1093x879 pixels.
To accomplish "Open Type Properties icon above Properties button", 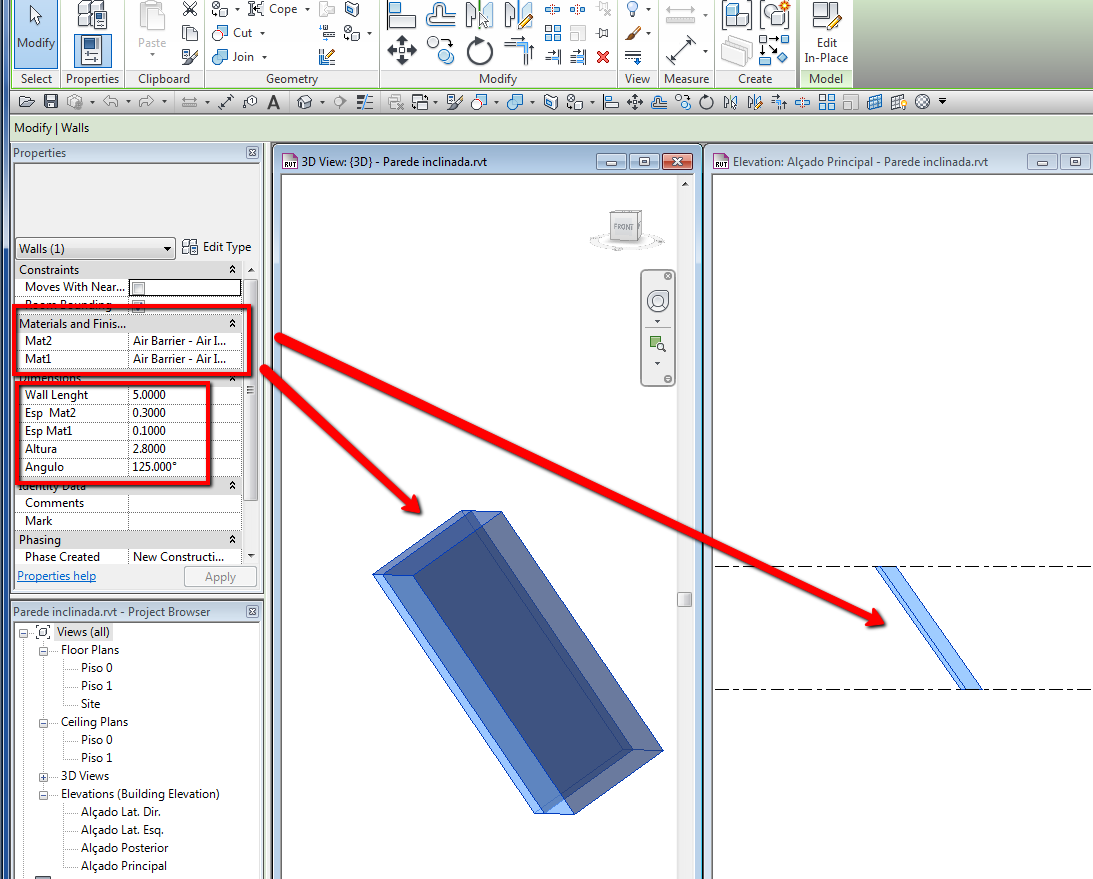I will click(x=92, y=15).
